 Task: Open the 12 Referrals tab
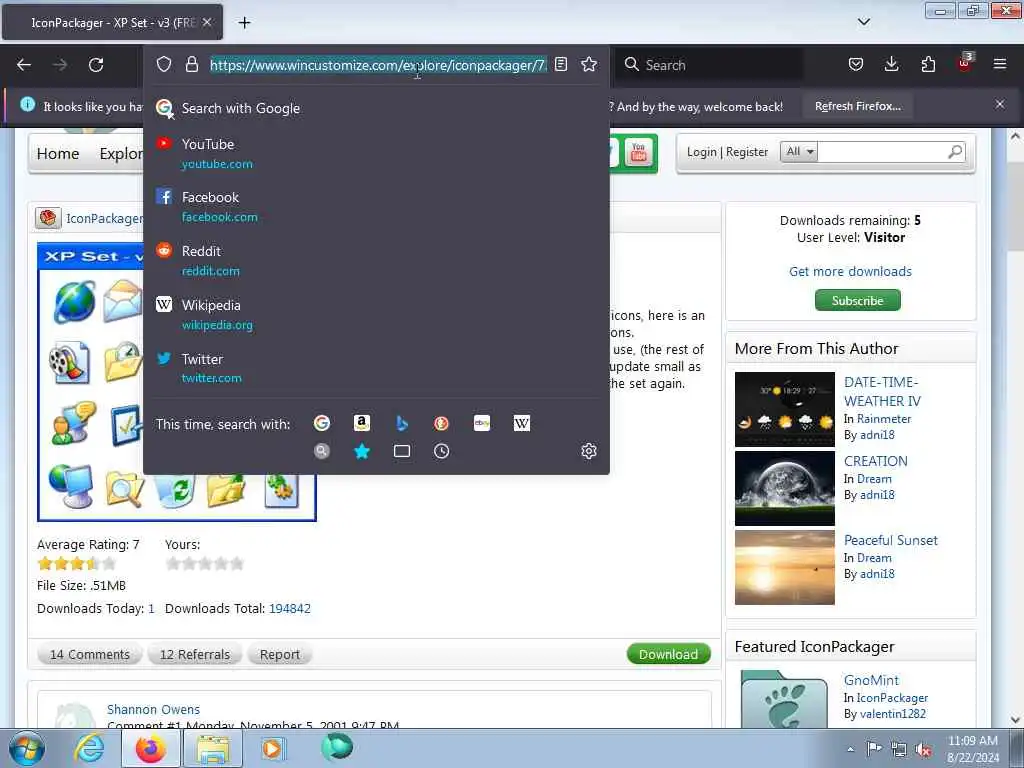(x=195, y=654)
